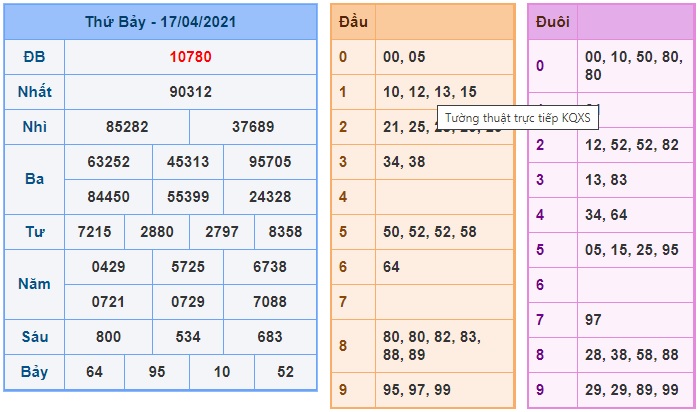Click Sáu prize number 683
The height and width of the screenshot is (412, 700).
270,337
